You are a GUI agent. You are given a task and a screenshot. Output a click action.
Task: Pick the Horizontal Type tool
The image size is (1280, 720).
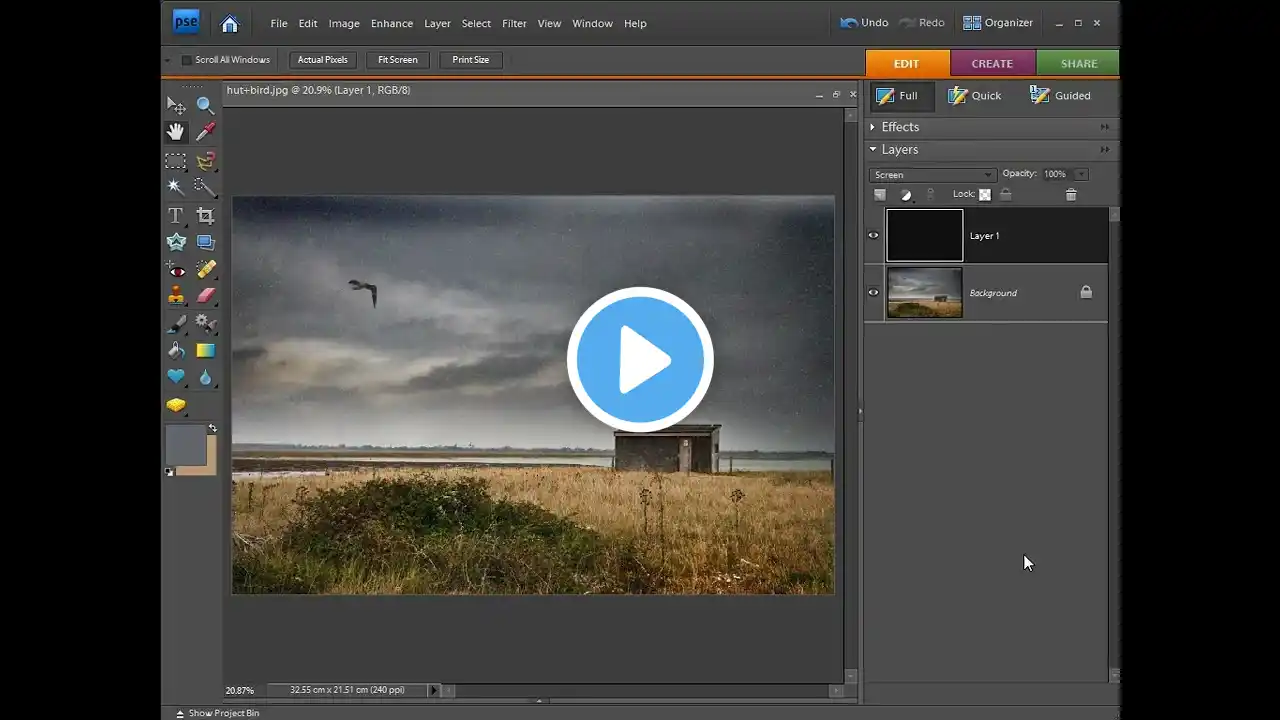pos(176,216)
